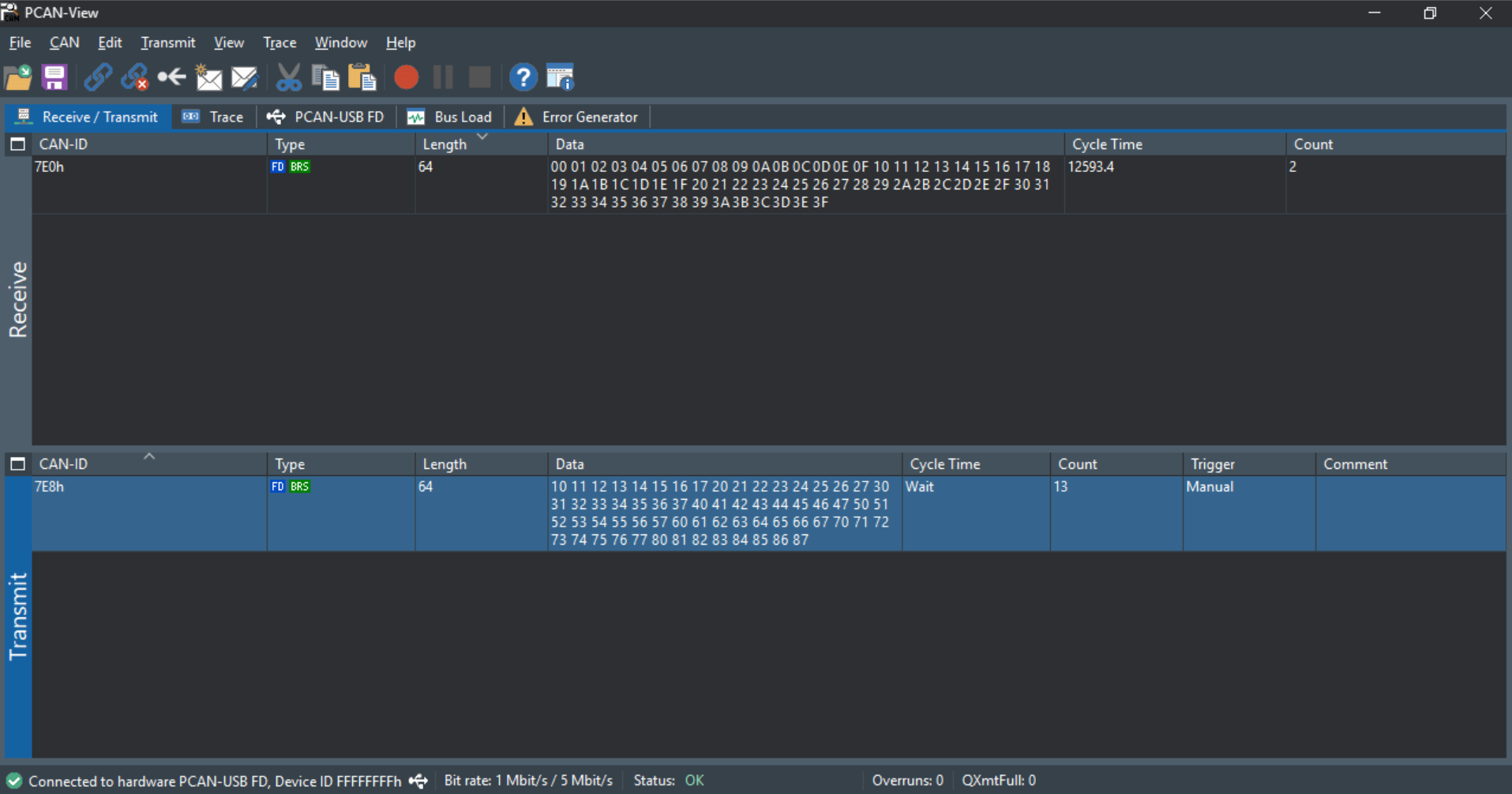
Task: Stop the trace using the square button
Action: (x=479, y=77)
